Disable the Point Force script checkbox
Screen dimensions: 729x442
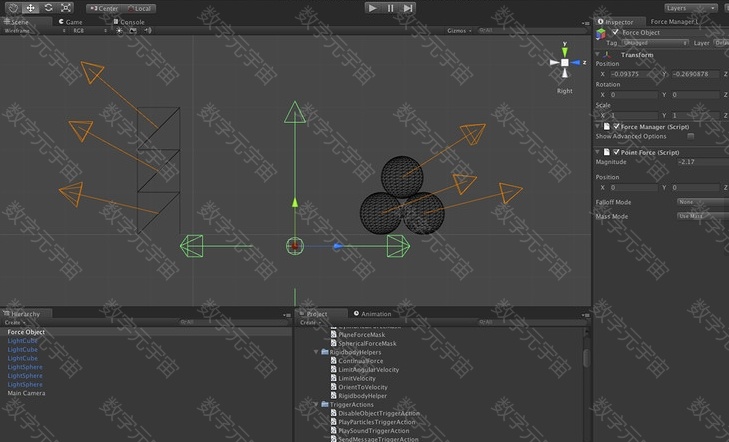616,152
